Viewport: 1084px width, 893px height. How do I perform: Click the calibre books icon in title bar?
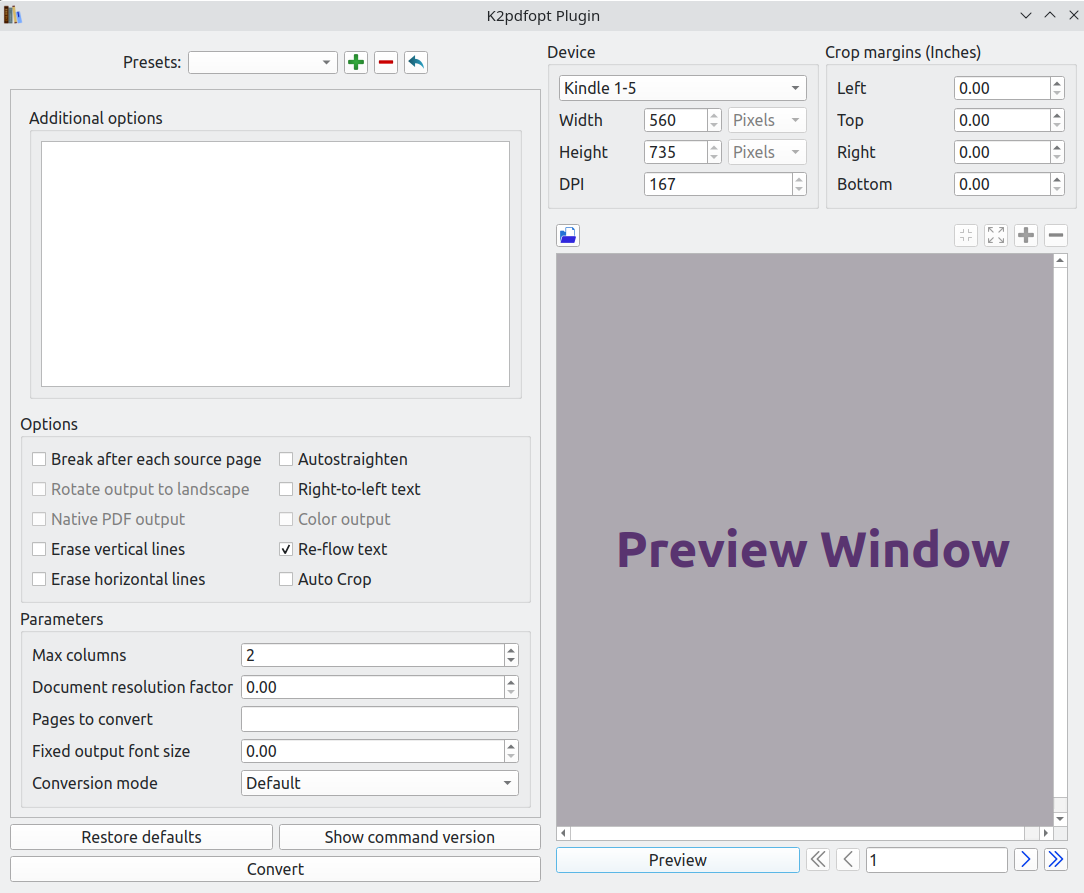12,15
